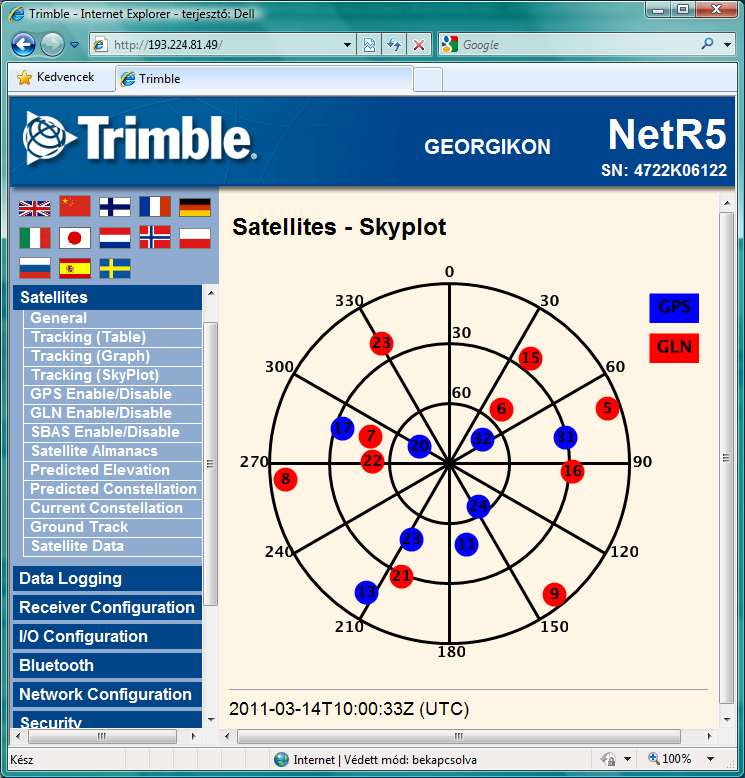The width and height of the screenshot is (745, 778).
Task: Click the Google search magnifier icon
Action: 707,44
